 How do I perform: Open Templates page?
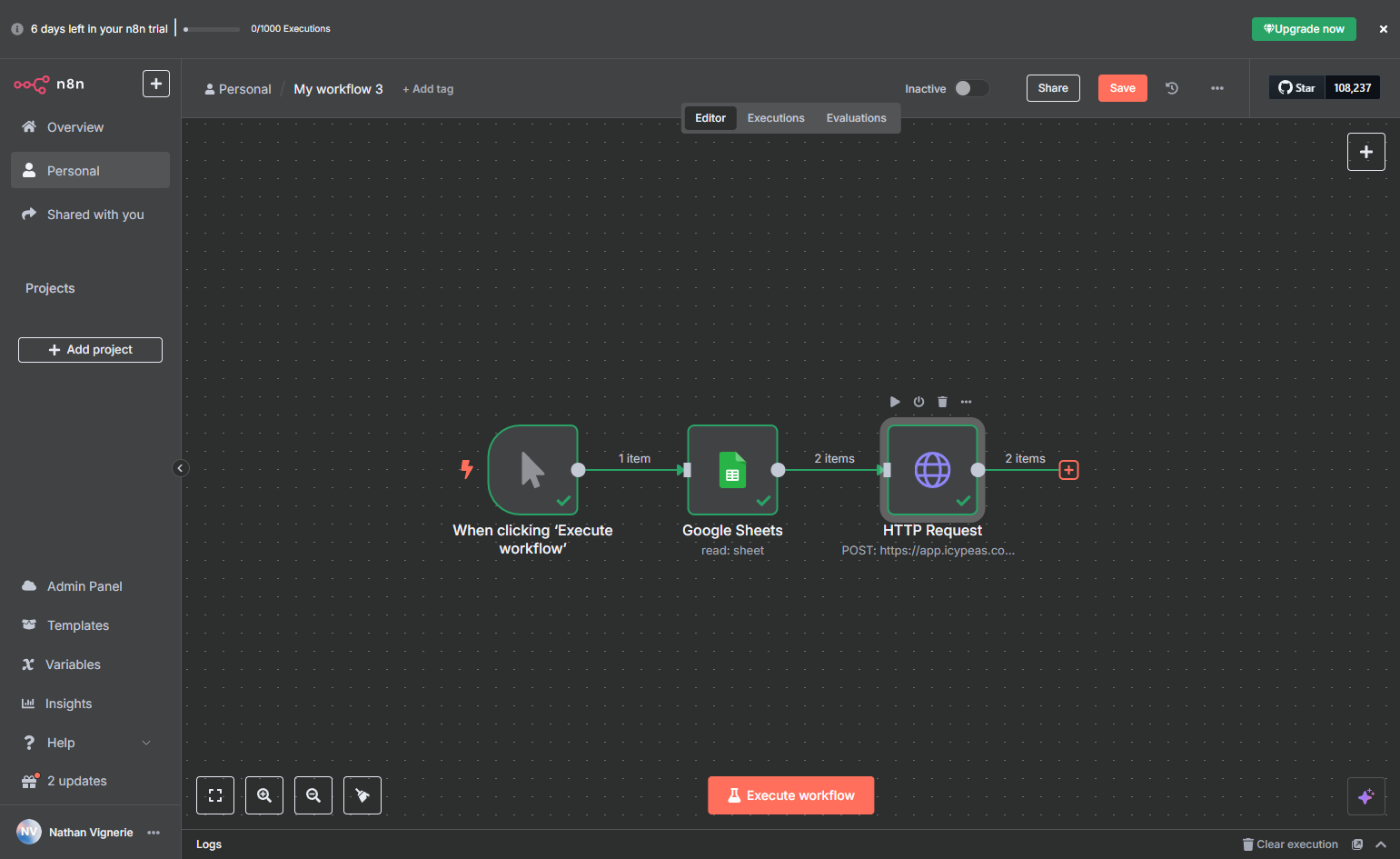(x=90, y=625)
